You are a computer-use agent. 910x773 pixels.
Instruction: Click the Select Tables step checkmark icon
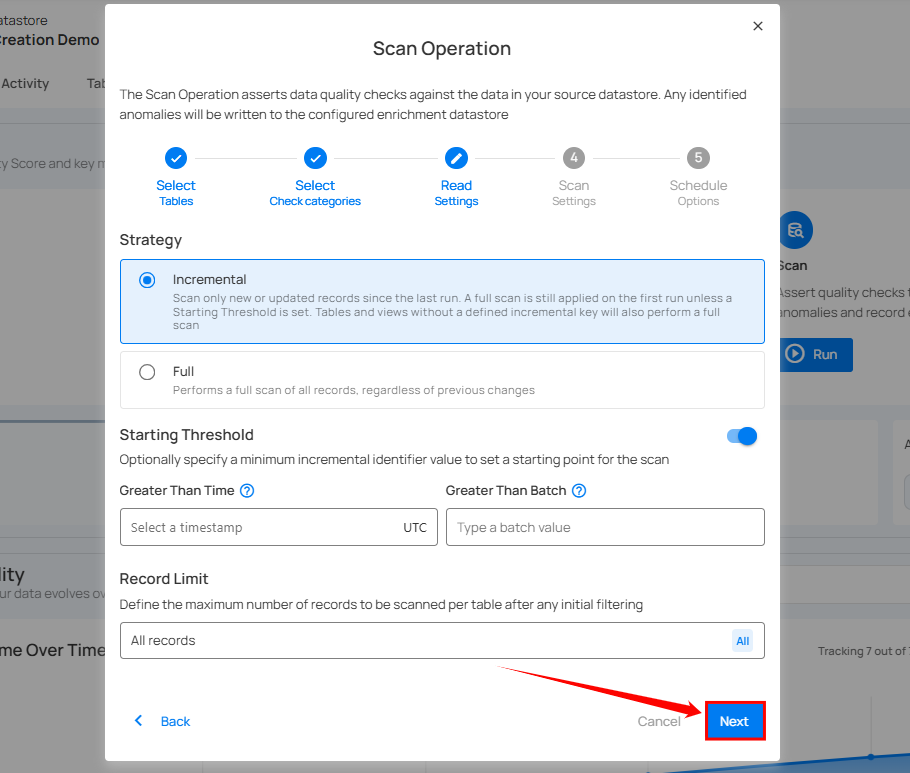(175, 158)
